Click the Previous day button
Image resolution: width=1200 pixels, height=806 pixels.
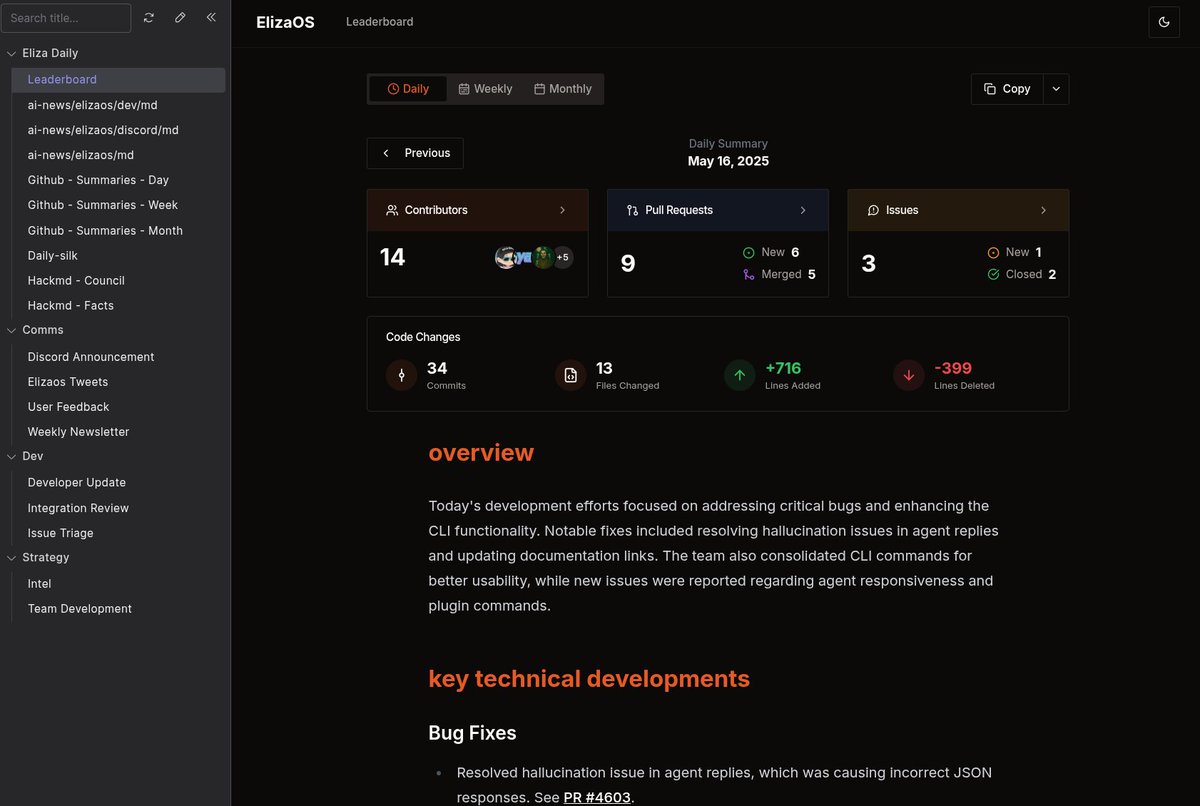click(415, 153)
